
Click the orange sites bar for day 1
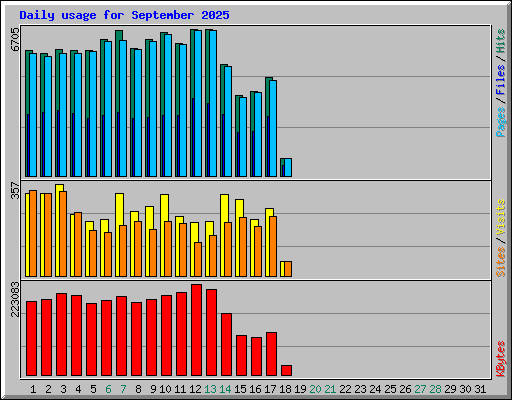33,233
